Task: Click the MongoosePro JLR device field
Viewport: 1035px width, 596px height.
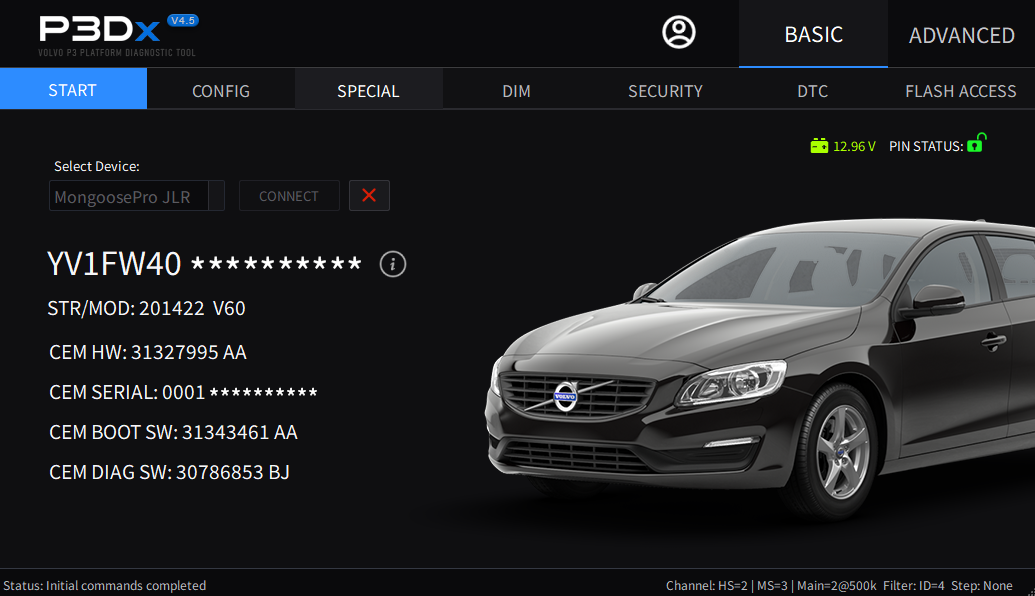Action: coord(129,196)
